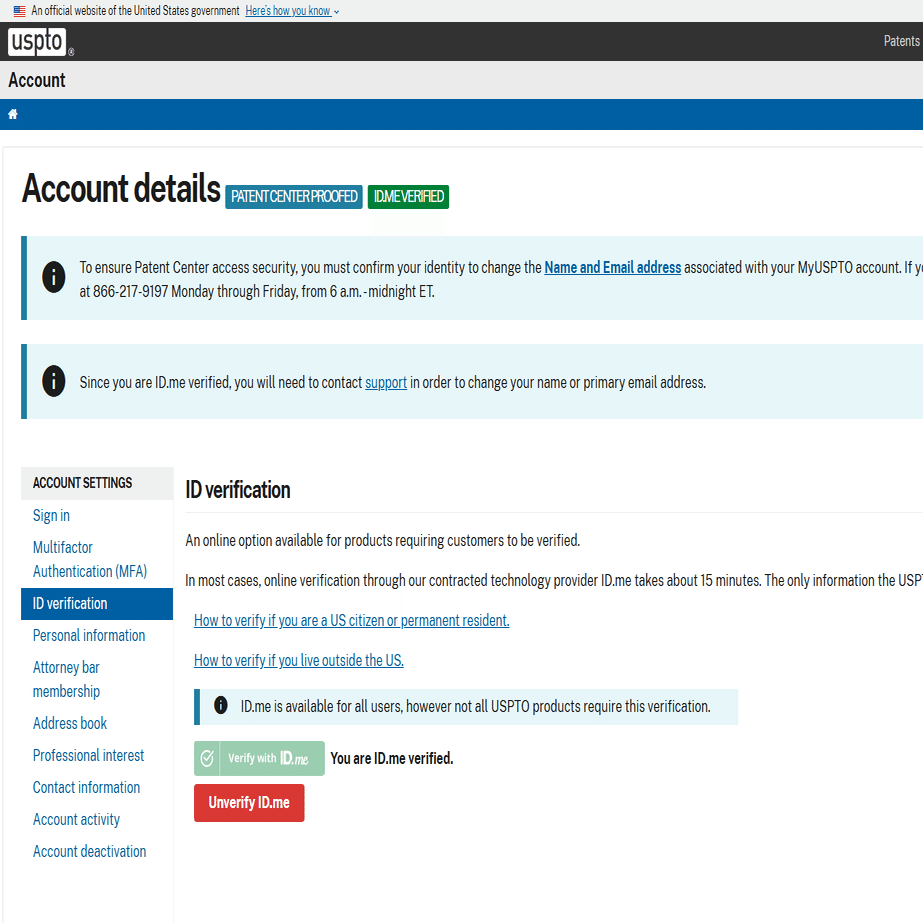Expand "Here's how you know" dropdown
Screen dimensions: 923x923
coord(292,11)
